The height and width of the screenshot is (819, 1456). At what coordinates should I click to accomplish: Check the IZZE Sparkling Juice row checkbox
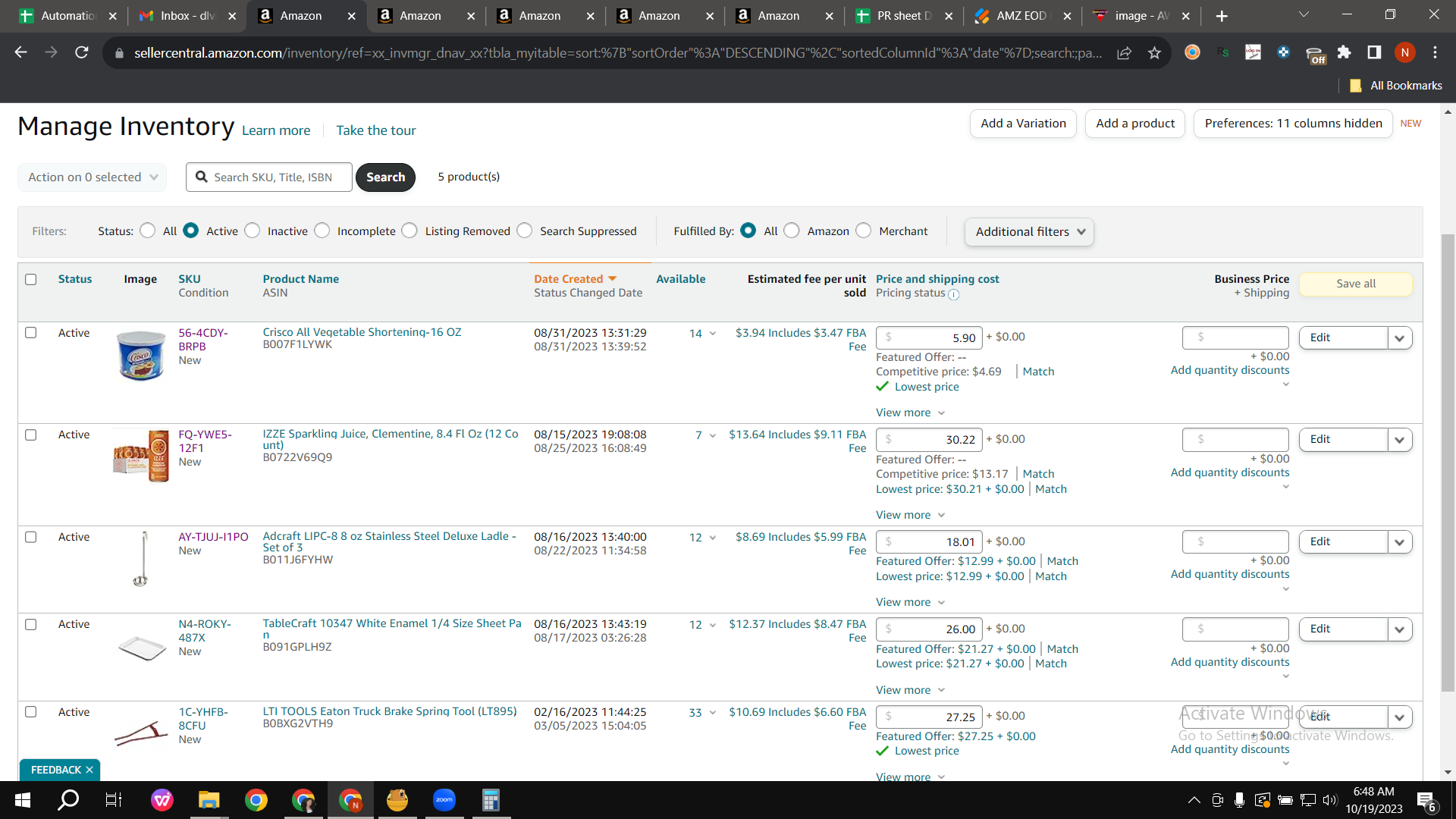pos(31,435)
